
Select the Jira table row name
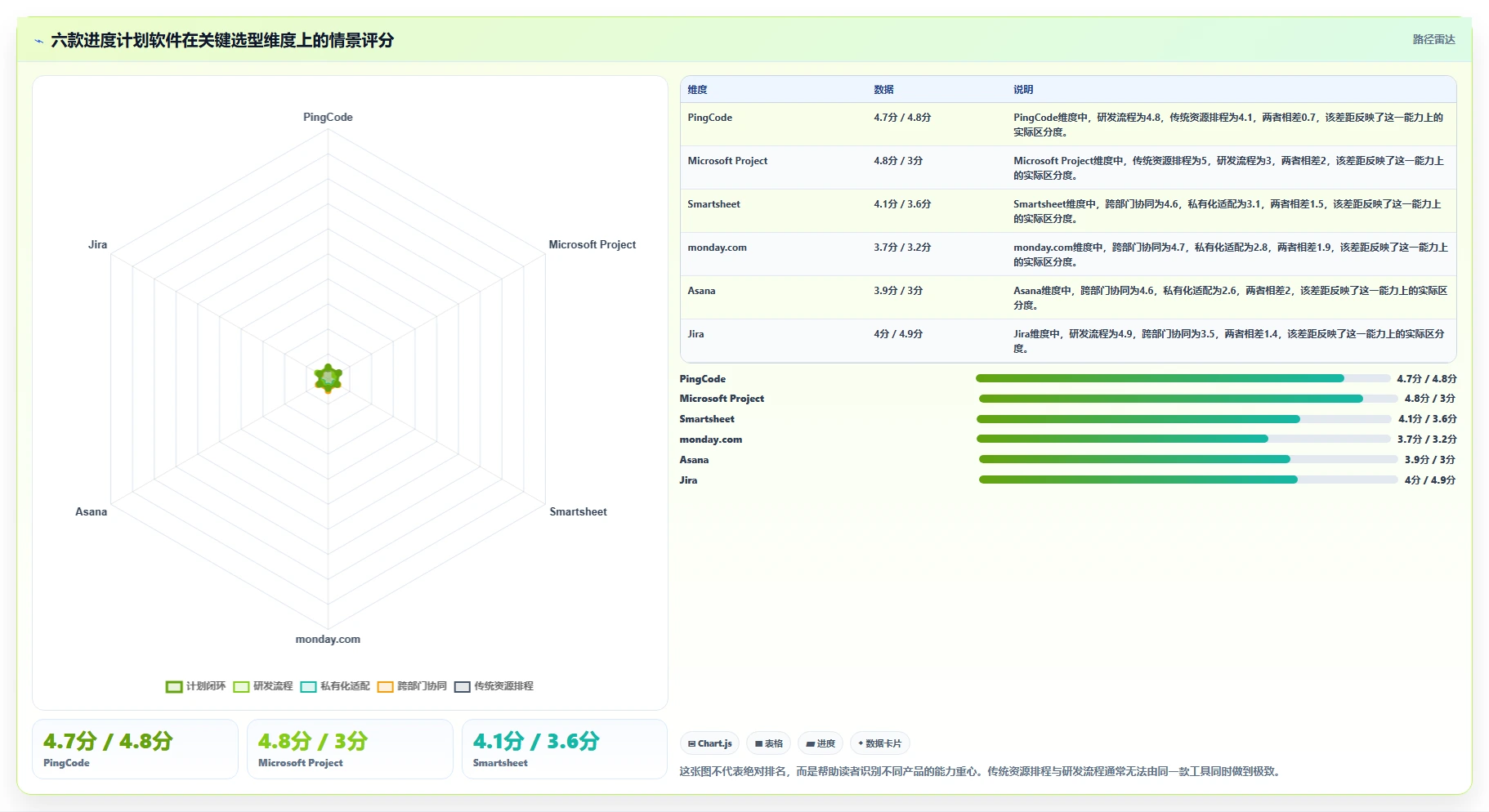(695, 334)
